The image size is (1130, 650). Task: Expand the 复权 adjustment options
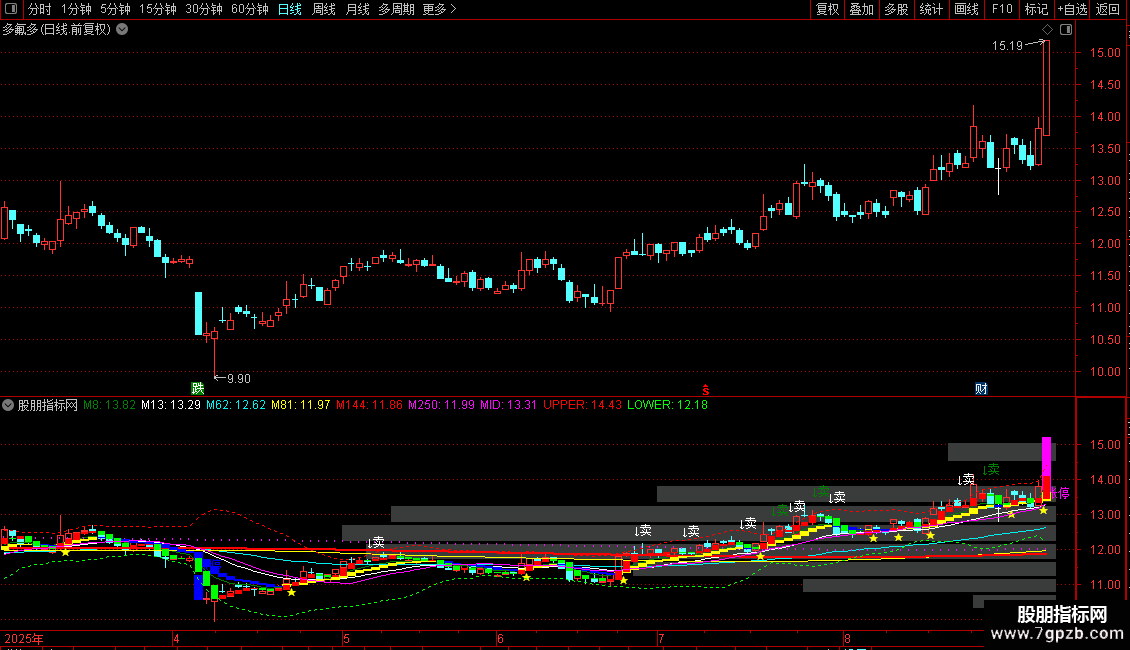(x=827, y=9)
